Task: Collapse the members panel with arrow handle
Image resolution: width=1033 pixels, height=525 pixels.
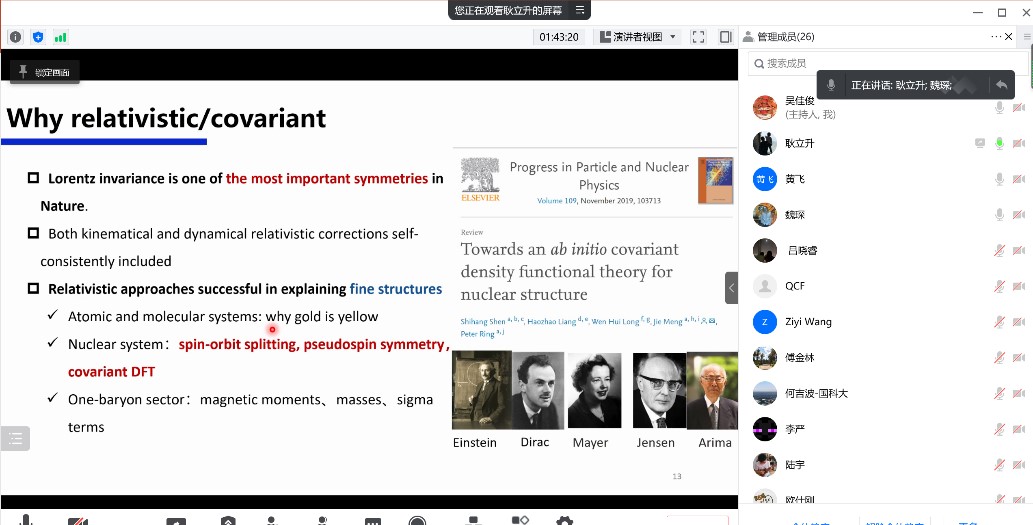Action: [x=731, y=287]
